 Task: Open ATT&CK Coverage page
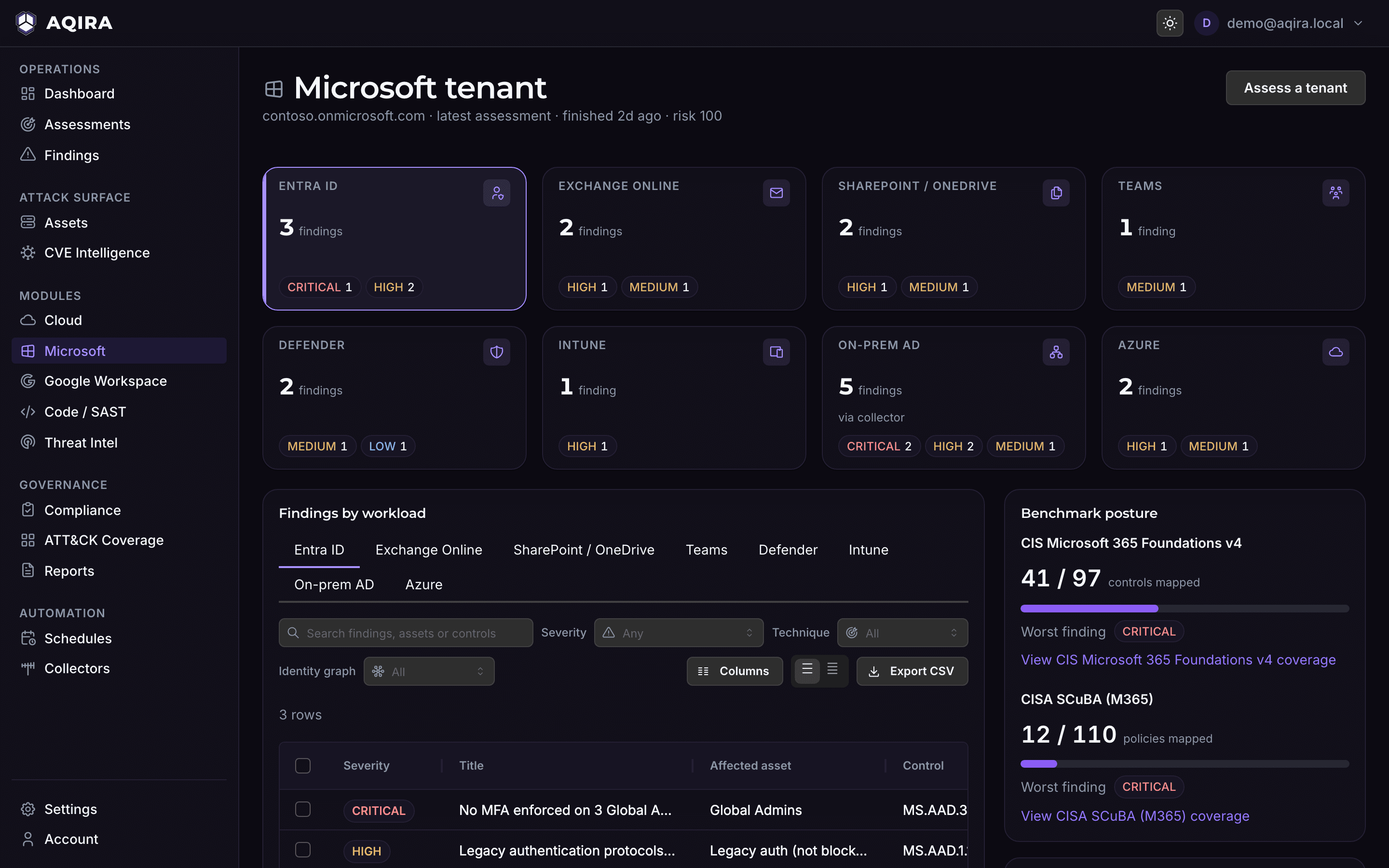pyautogui.click(x=119, y=540)
